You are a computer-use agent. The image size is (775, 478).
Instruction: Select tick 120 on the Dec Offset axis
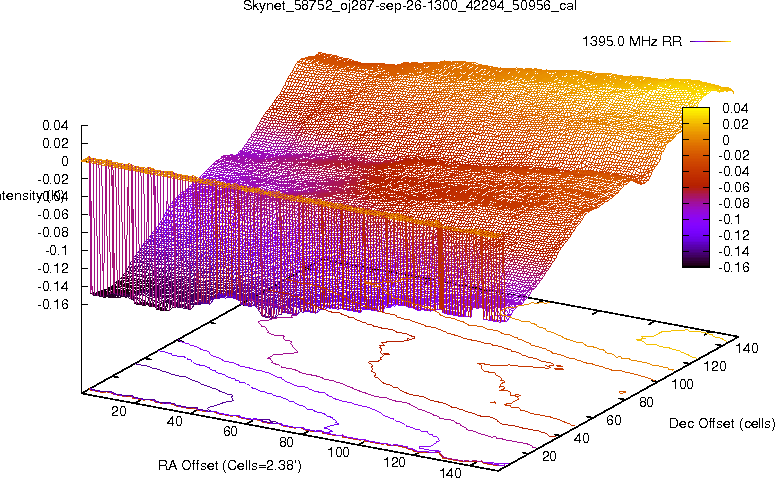click(x=715, y=366)
